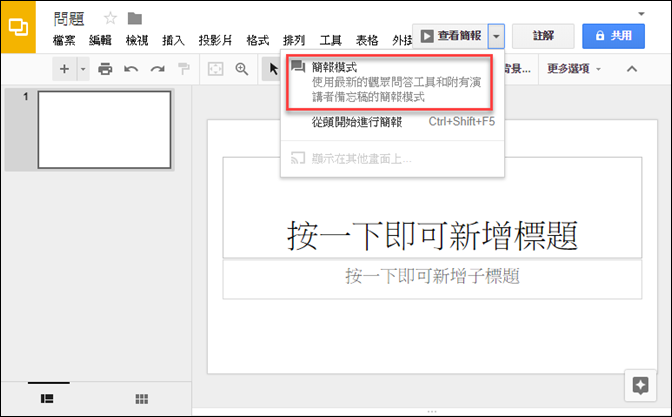
Task: Click the zoom to fit icon
Action: tap(215, 69)
